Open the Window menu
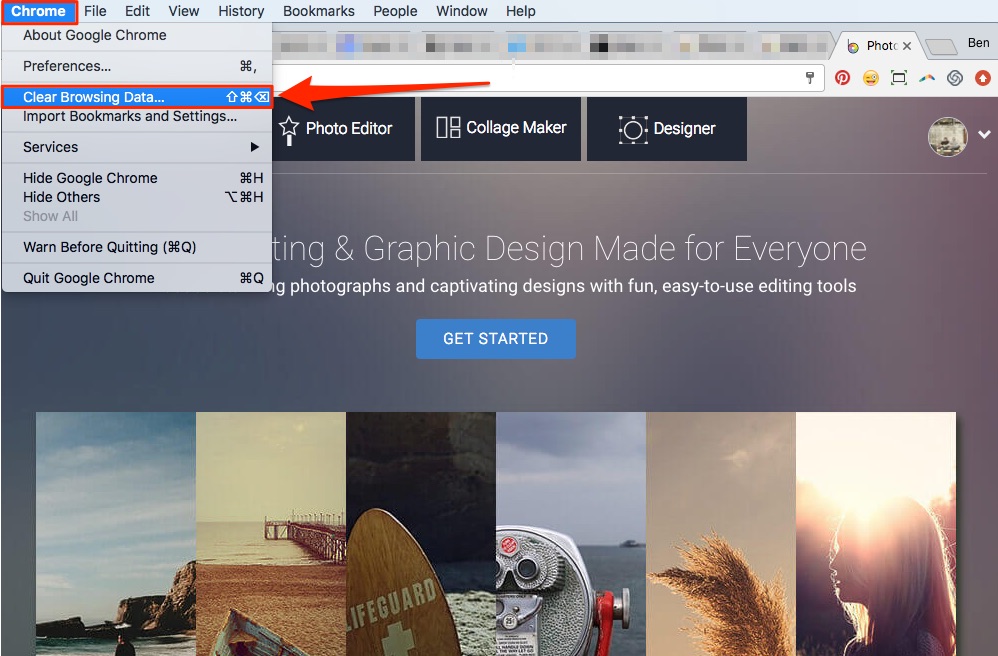The height and width of the screenshot is (656, 998). (x=461, y=11)
